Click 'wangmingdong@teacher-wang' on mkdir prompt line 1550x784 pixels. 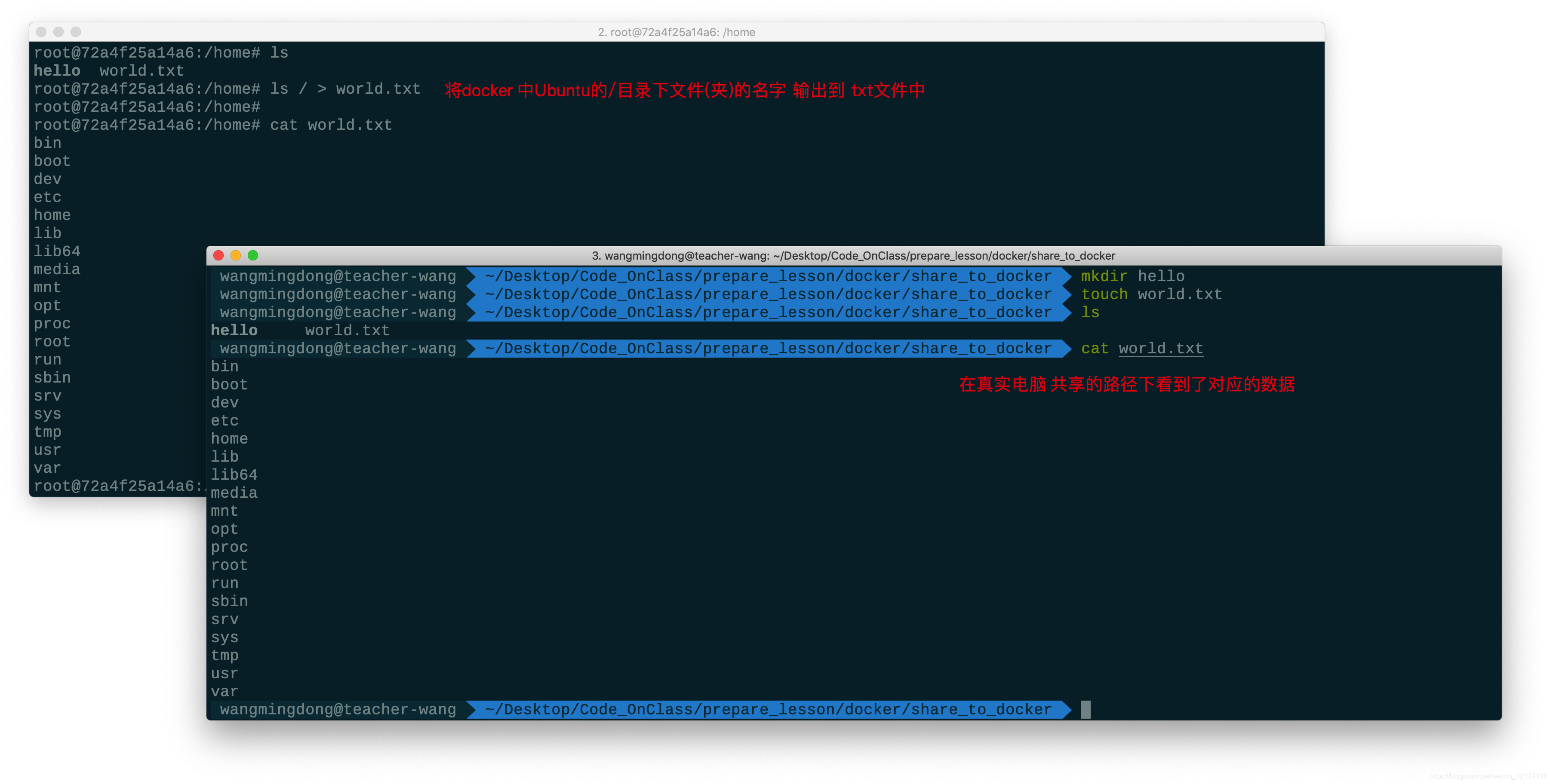(338, 276)
